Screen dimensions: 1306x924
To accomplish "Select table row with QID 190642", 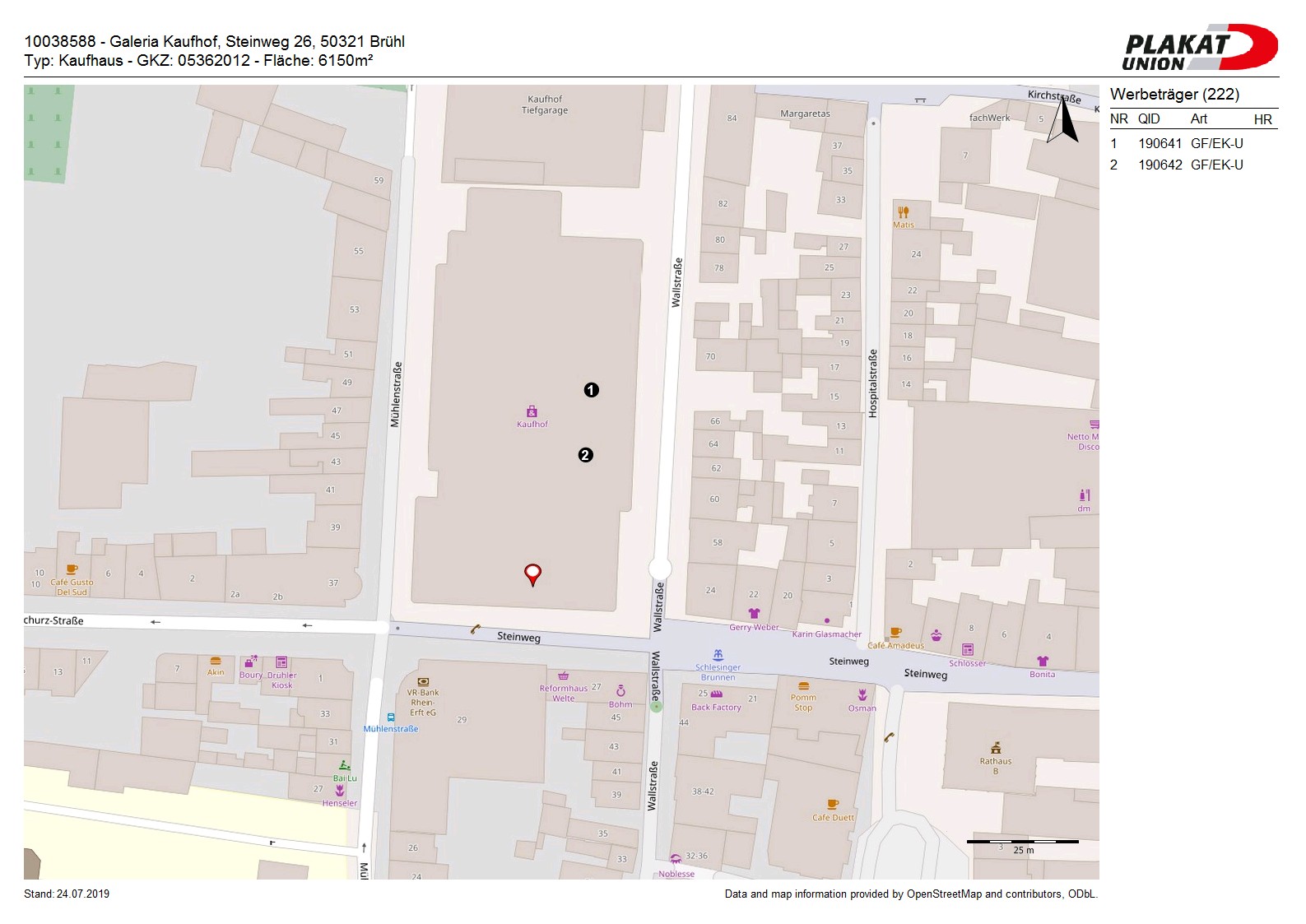I will (x=1192, y=165).
